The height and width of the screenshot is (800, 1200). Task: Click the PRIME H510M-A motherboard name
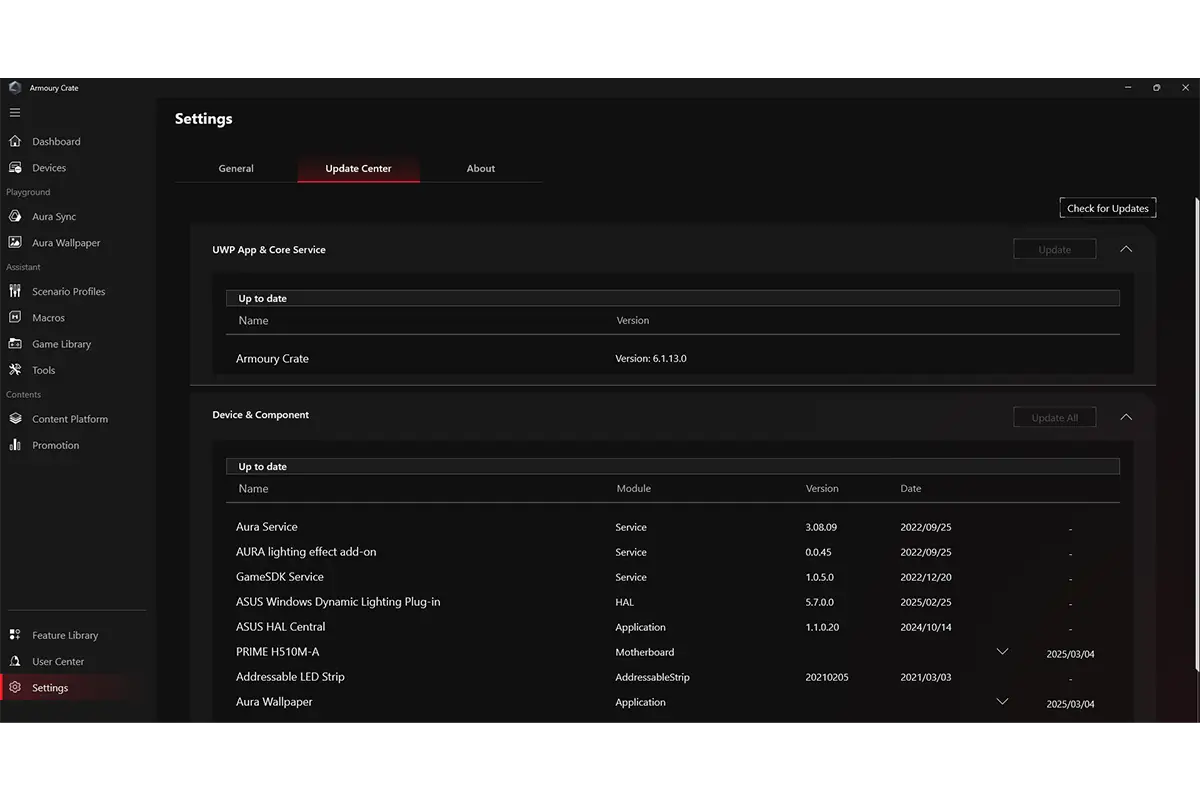278,652
